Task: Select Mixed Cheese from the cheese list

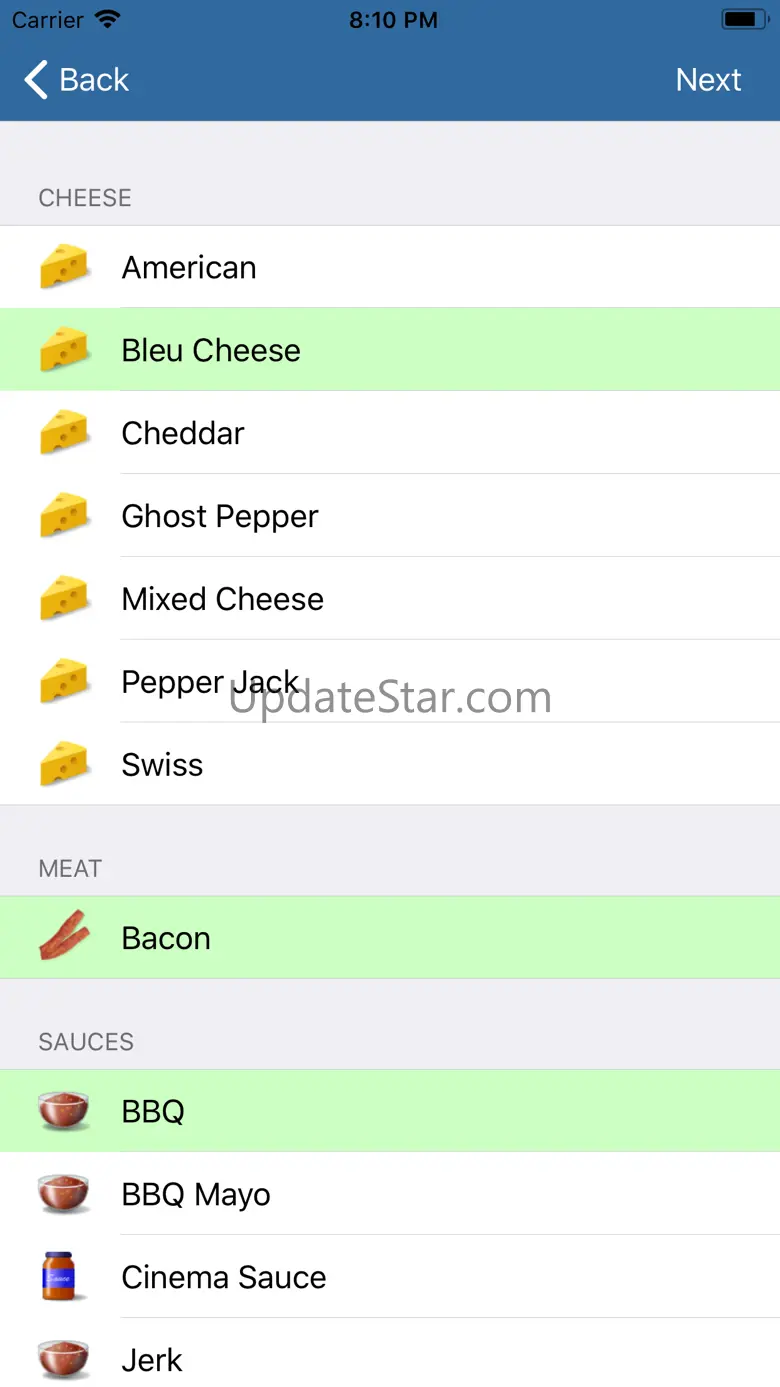Action: coord(390,599)
